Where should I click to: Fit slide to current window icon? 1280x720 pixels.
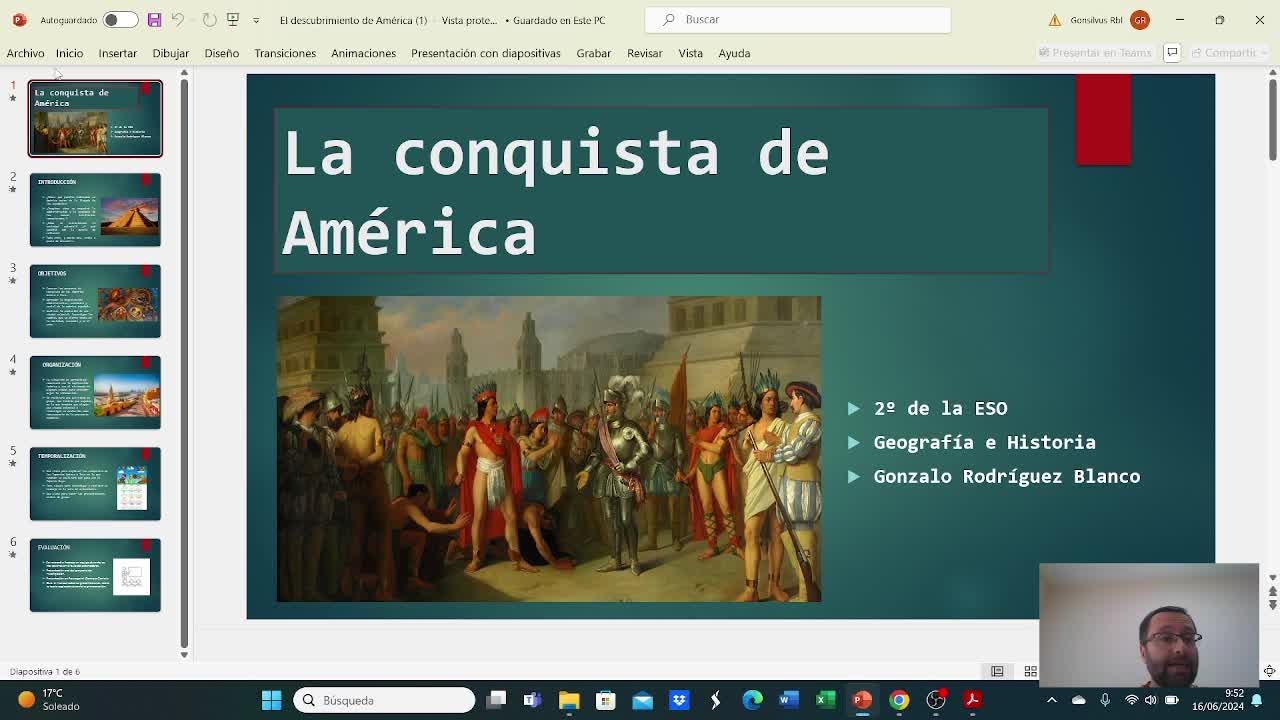pyautogui.click(x=1269, y=671)
